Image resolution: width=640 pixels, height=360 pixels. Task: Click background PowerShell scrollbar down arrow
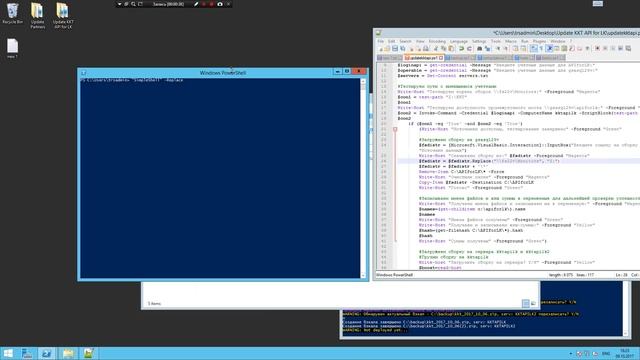pyautogui.click(x=625, y=333)
